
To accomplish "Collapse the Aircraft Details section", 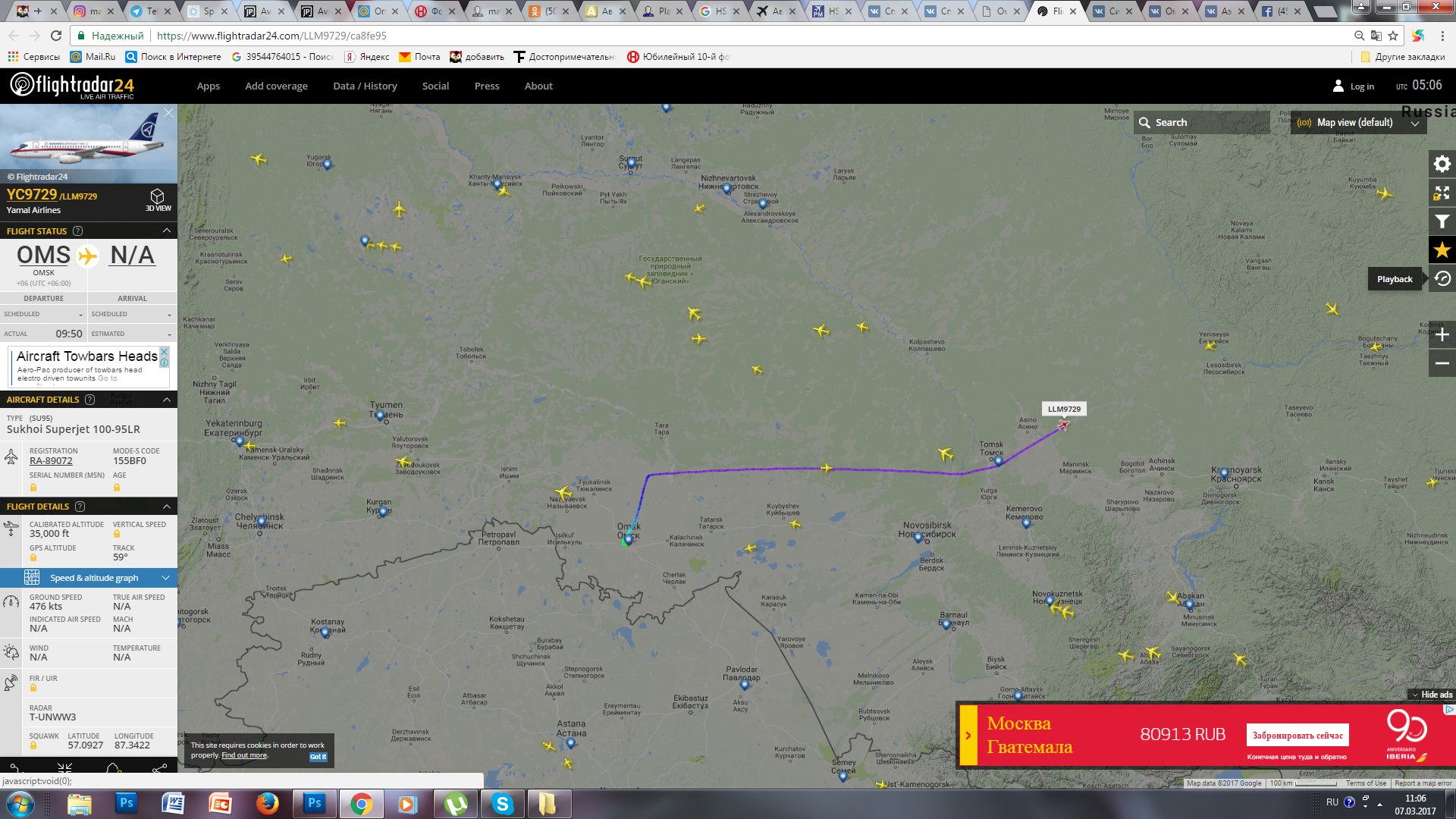I will point(167,400).
